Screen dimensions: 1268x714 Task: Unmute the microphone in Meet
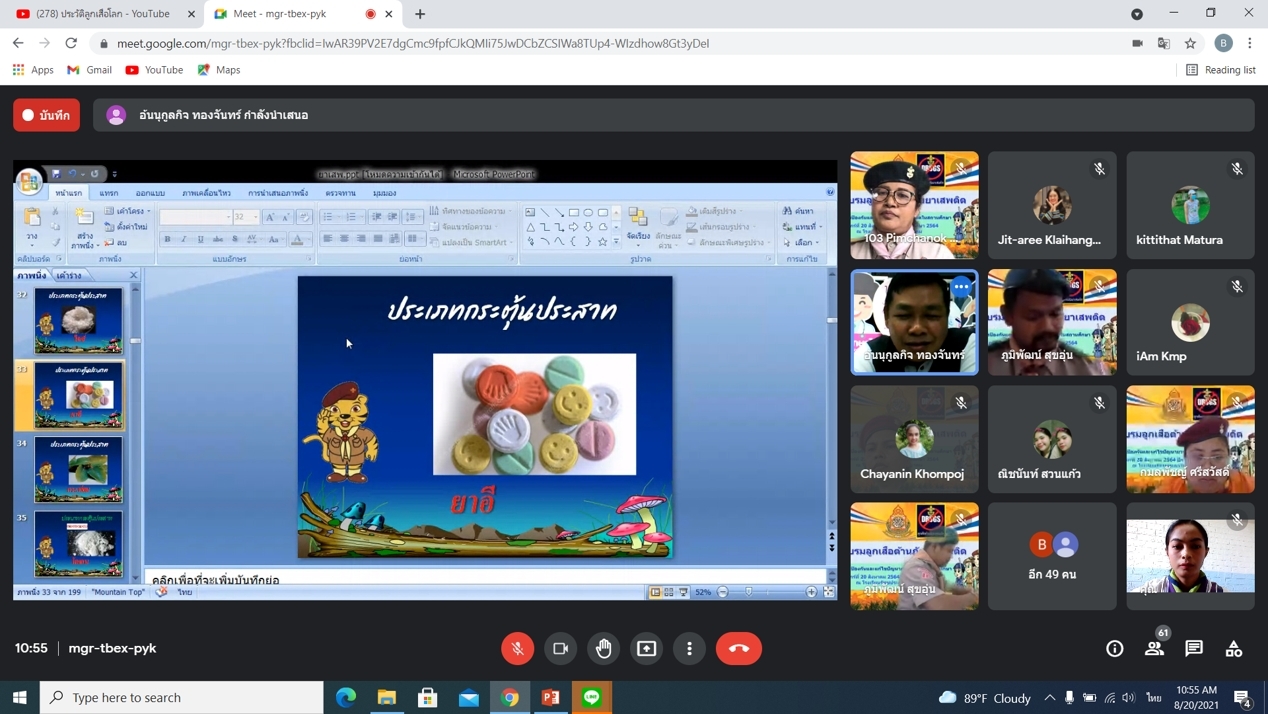click(x=517, y=648)
